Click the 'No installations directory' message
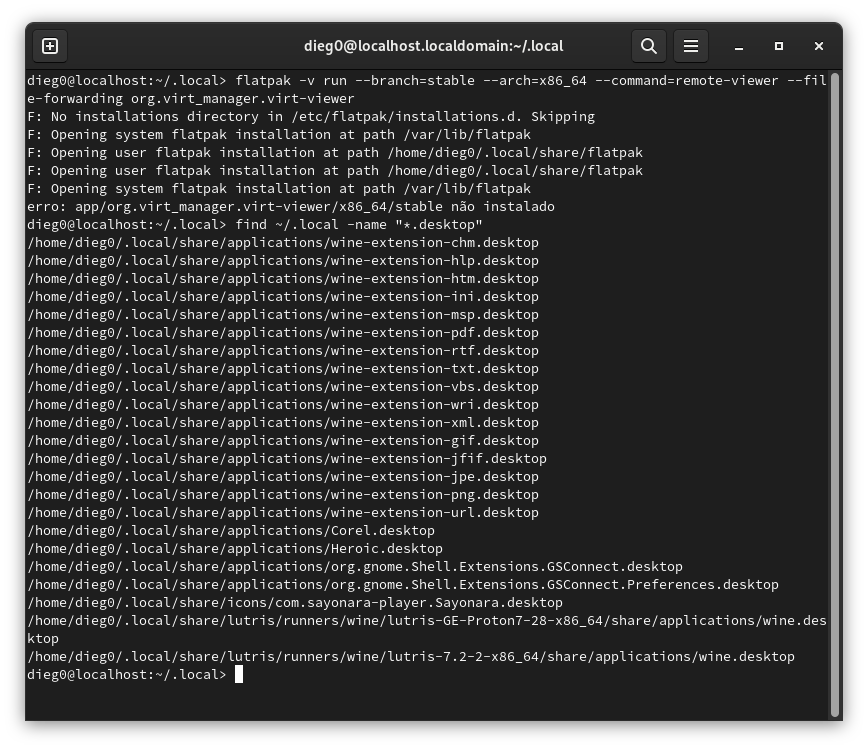Viewport: 868px width, 749px height. point(310,117)
